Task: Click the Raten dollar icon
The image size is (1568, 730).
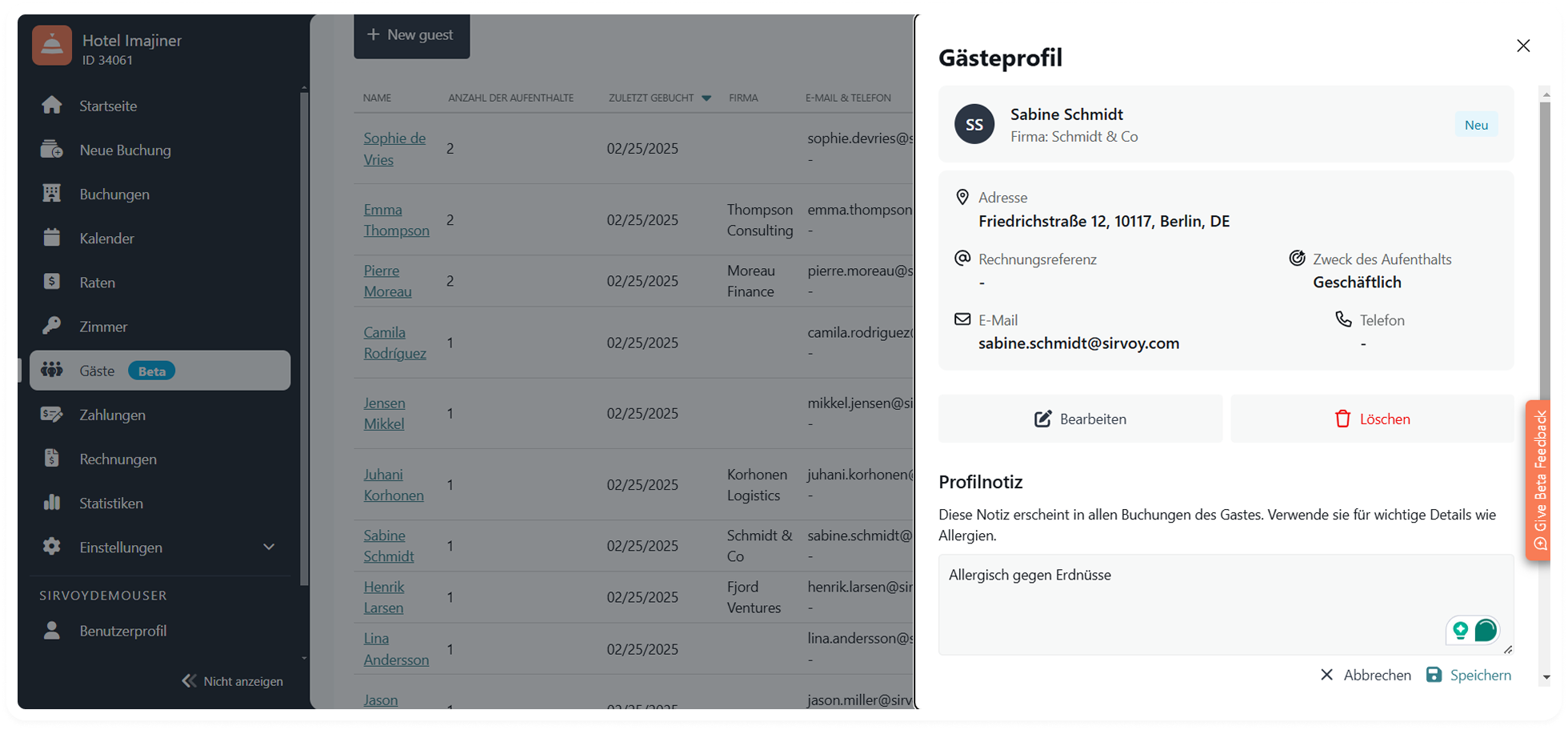Action: (x=52, y=282)
